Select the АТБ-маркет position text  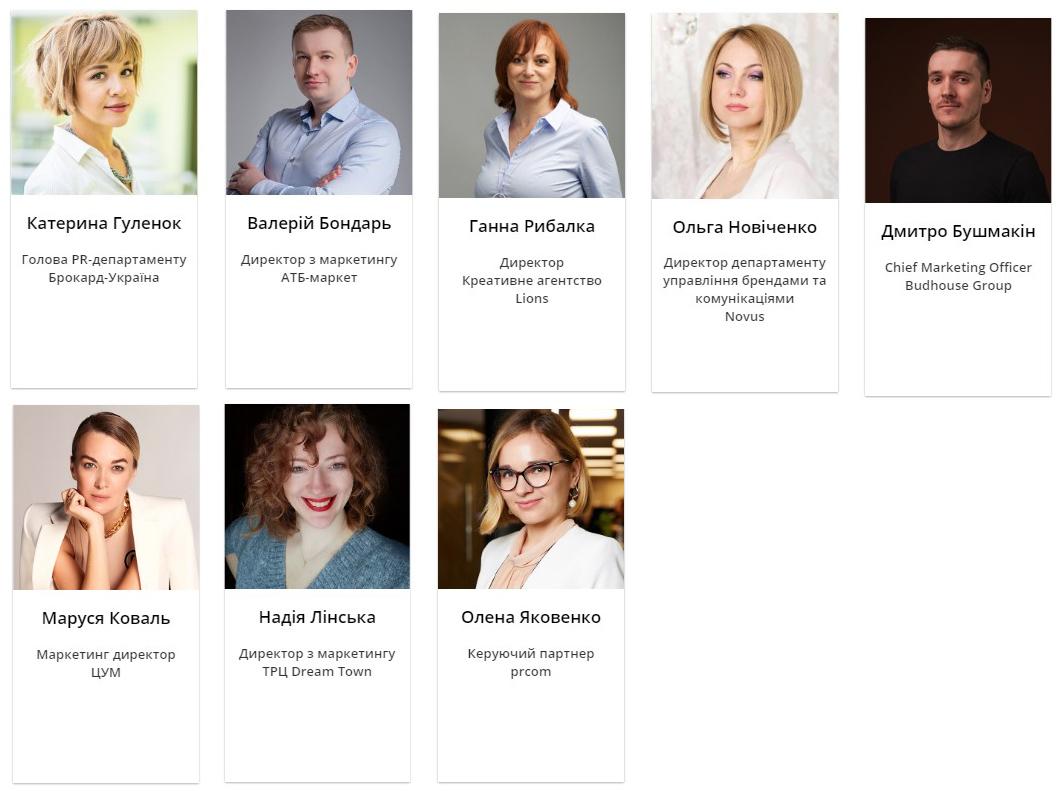click(319, 269)
